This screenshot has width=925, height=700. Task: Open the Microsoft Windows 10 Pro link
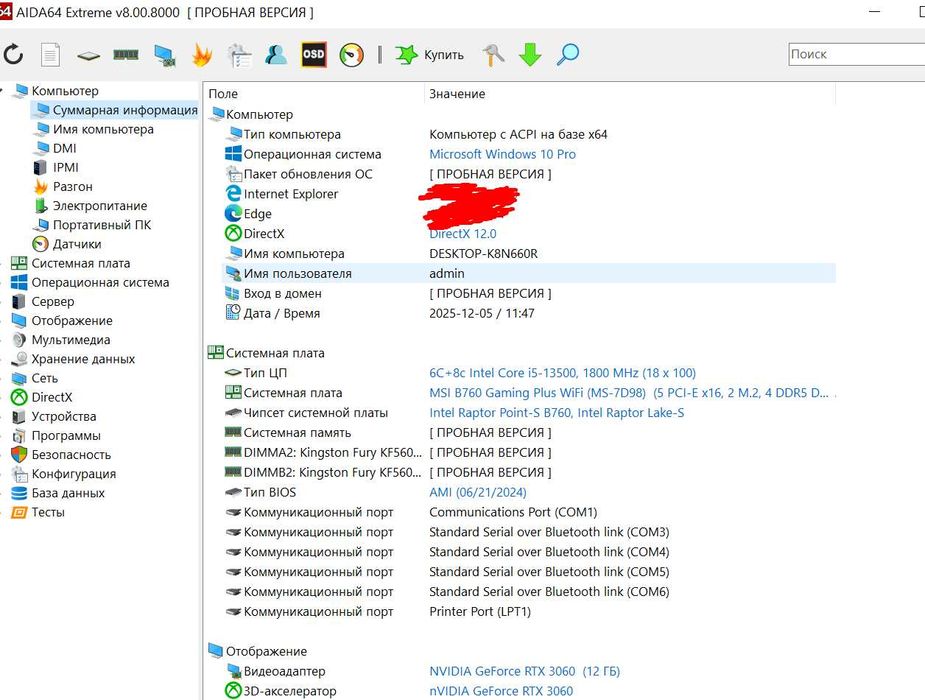point(502,155)
